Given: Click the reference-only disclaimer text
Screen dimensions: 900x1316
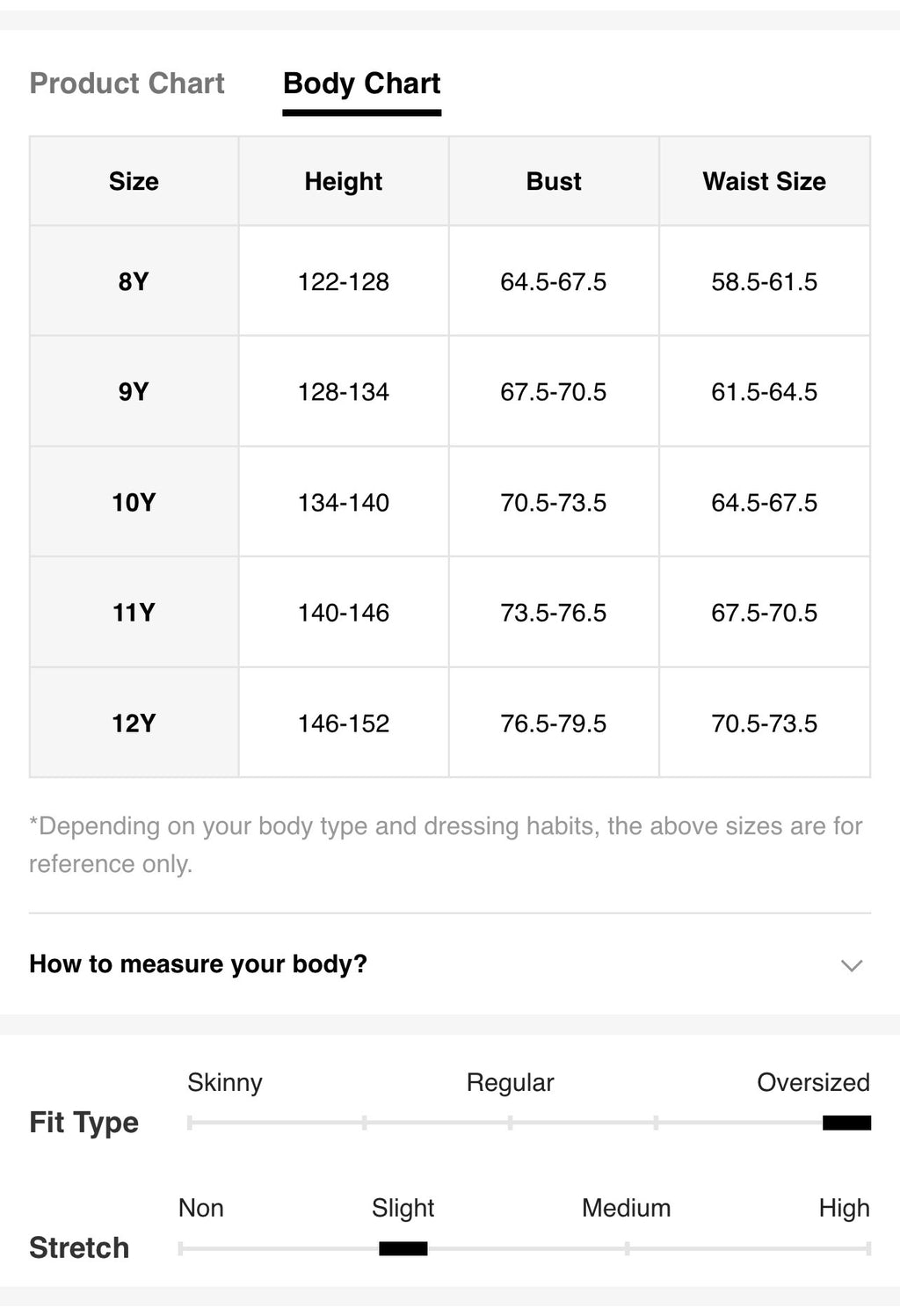Looking at the screenshot, I should click(x=446, y=845).
